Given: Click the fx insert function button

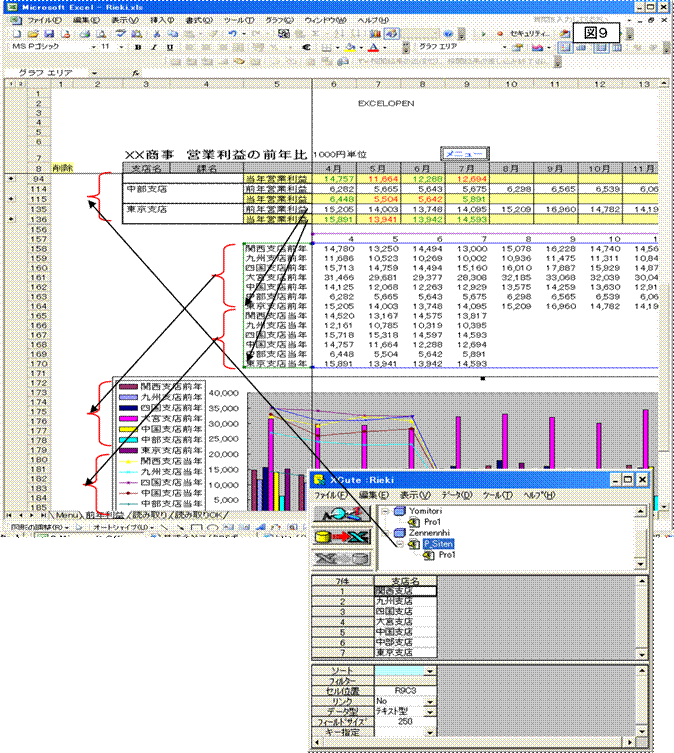Looking at the screenshot, I should [136, 73].
